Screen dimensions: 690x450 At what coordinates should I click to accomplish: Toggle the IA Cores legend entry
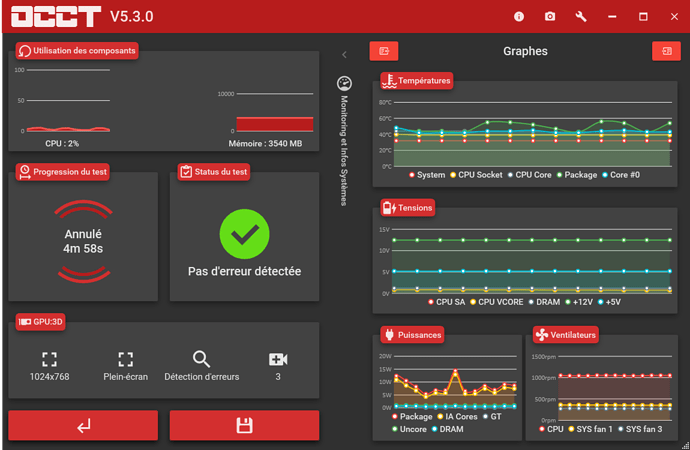(x=457, y=416)
